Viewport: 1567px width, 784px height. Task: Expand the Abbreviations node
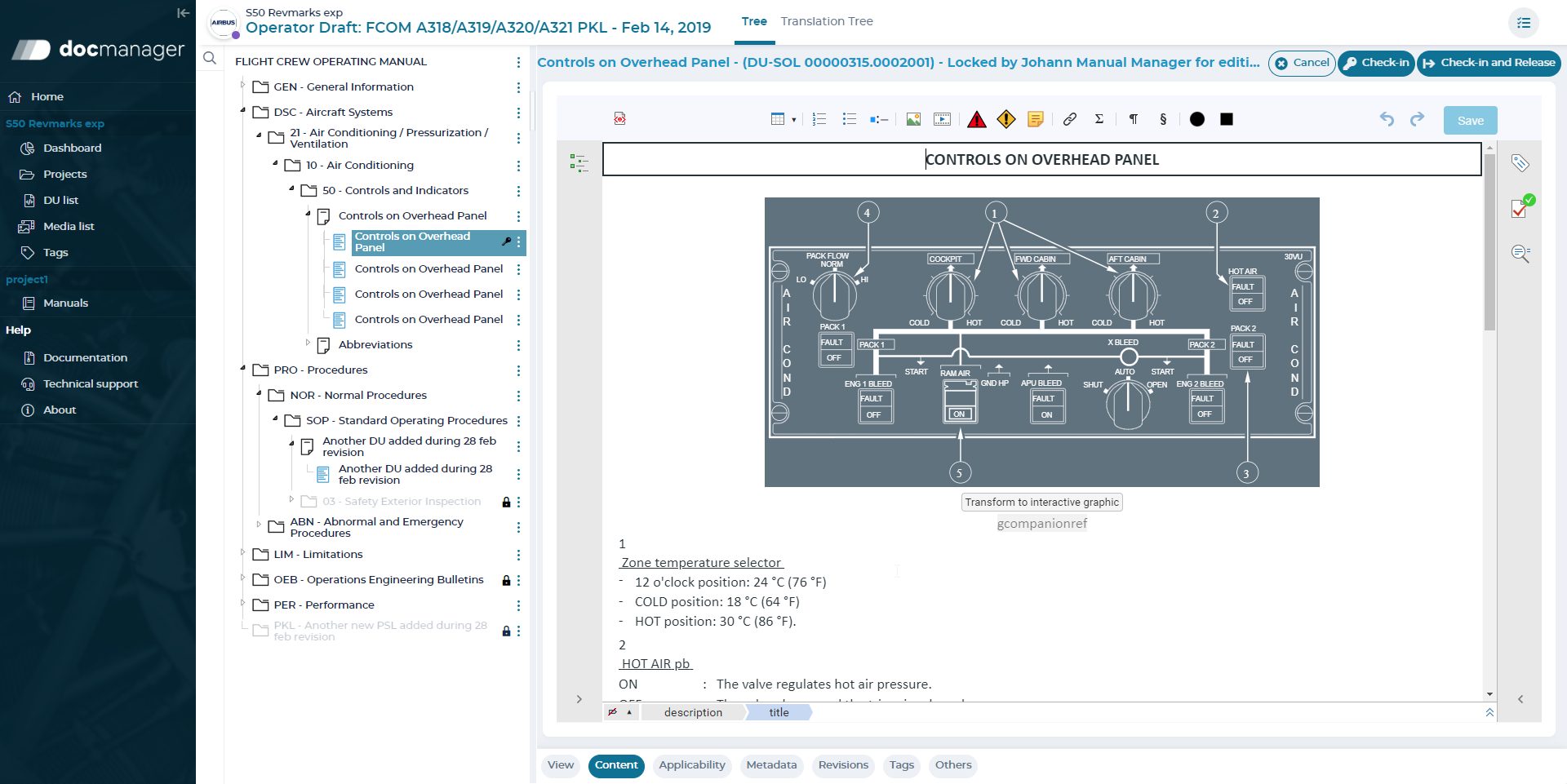(308, 343)
